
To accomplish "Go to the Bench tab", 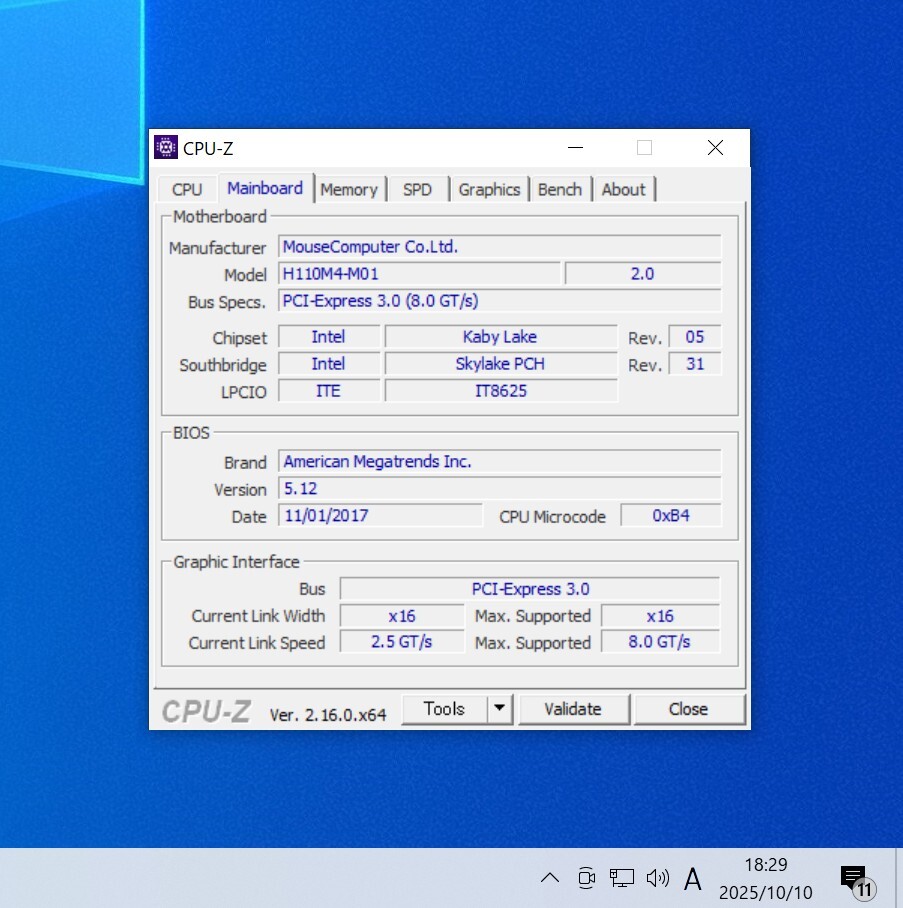I will (x=559, y=189).
